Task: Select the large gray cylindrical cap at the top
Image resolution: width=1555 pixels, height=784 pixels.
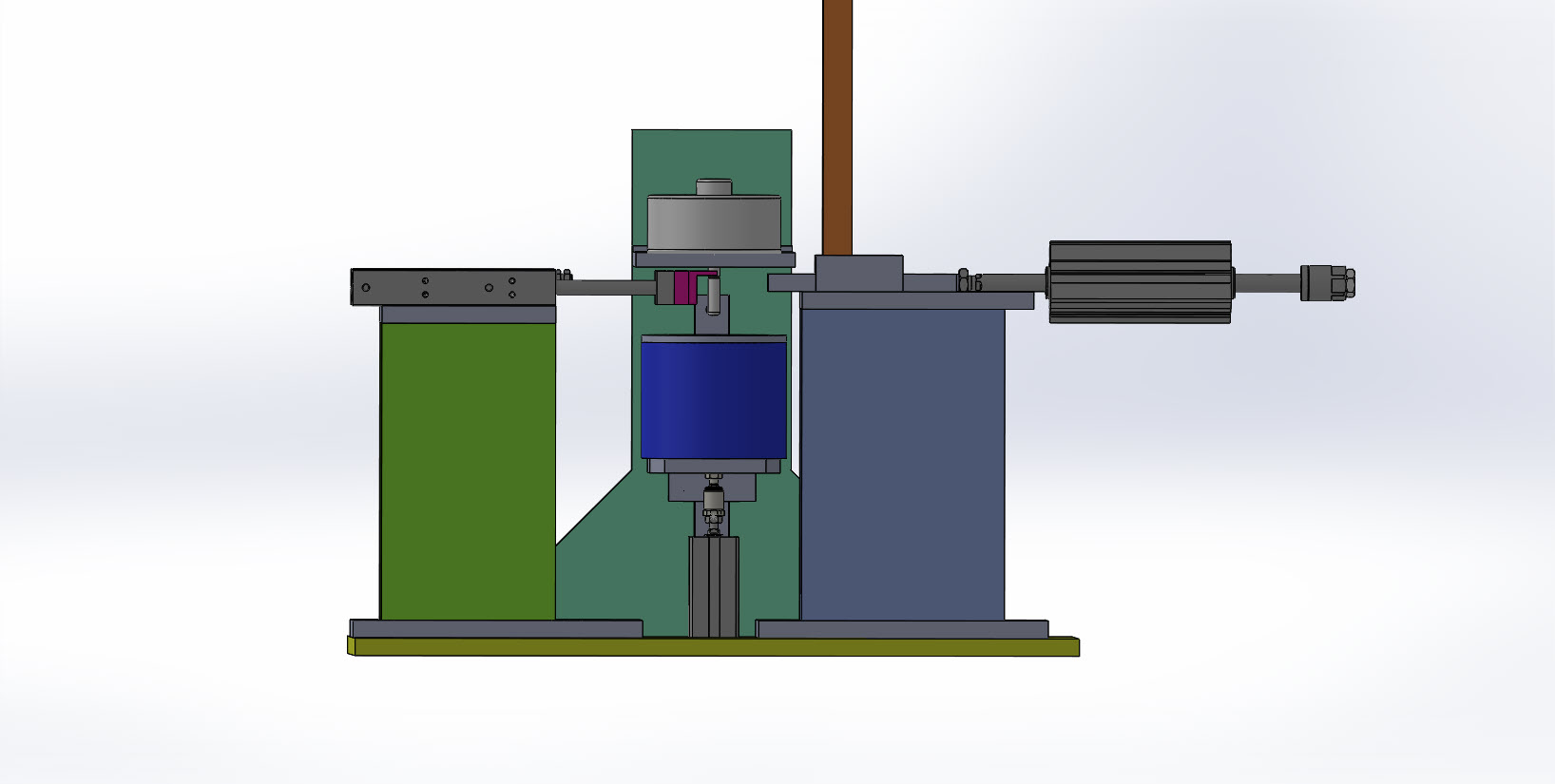Action: [713, 222]
